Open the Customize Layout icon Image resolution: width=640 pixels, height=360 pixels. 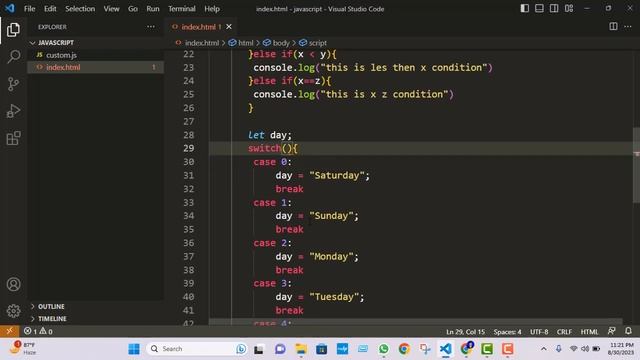pos(569,8)
